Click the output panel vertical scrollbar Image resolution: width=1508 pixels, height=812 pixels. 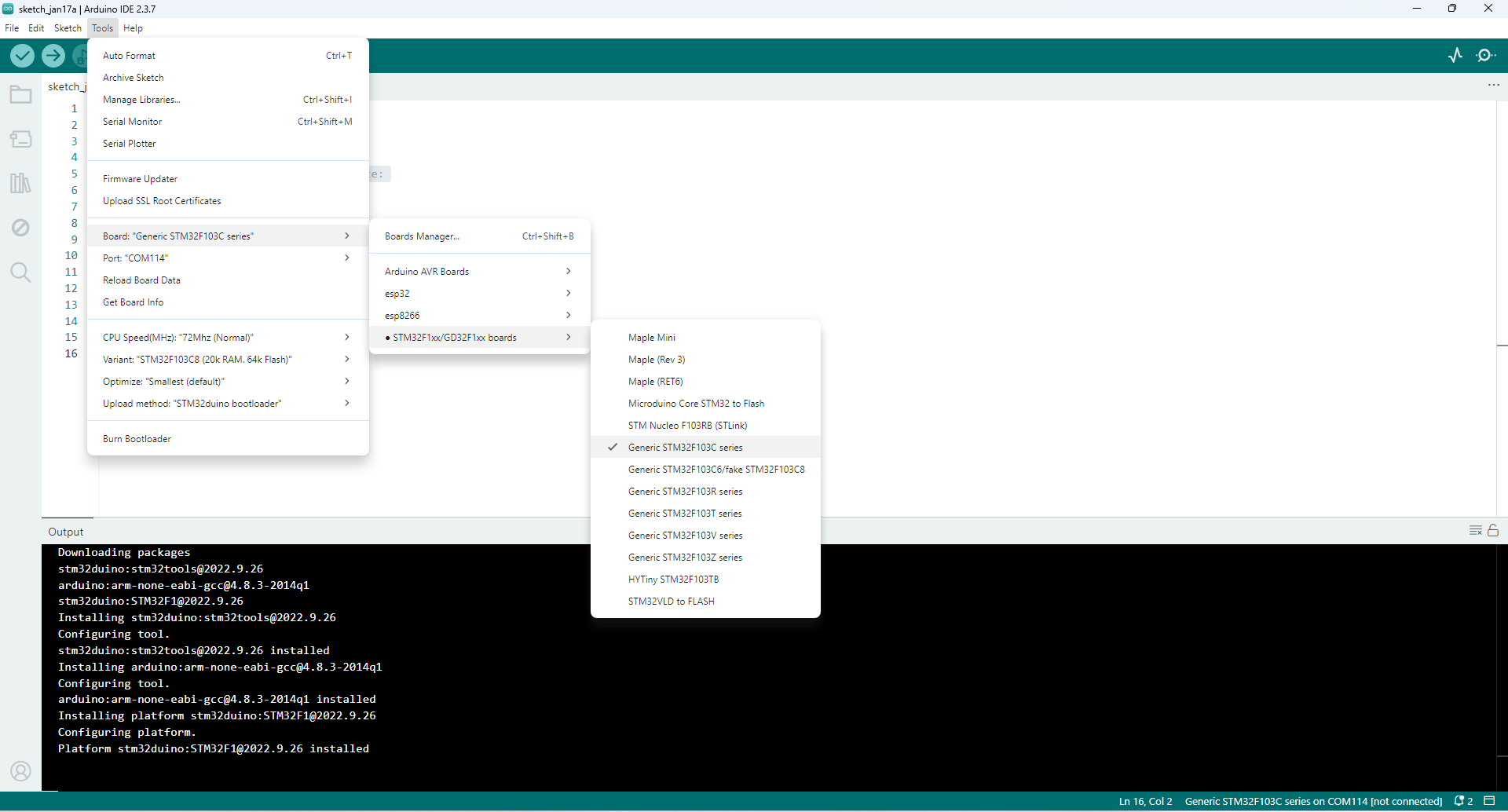point(1502,668)
